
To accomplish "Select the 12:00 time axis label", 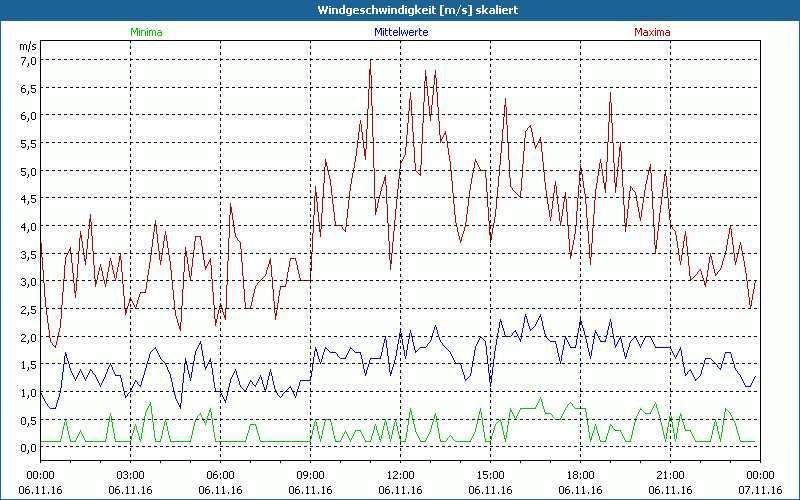I will point(400,475).
